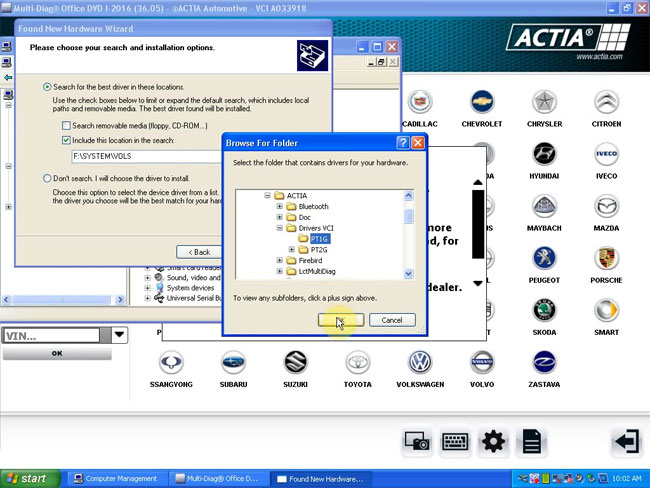Select the Bluetooth folder

pyautogui.click(x=313, y=206)
